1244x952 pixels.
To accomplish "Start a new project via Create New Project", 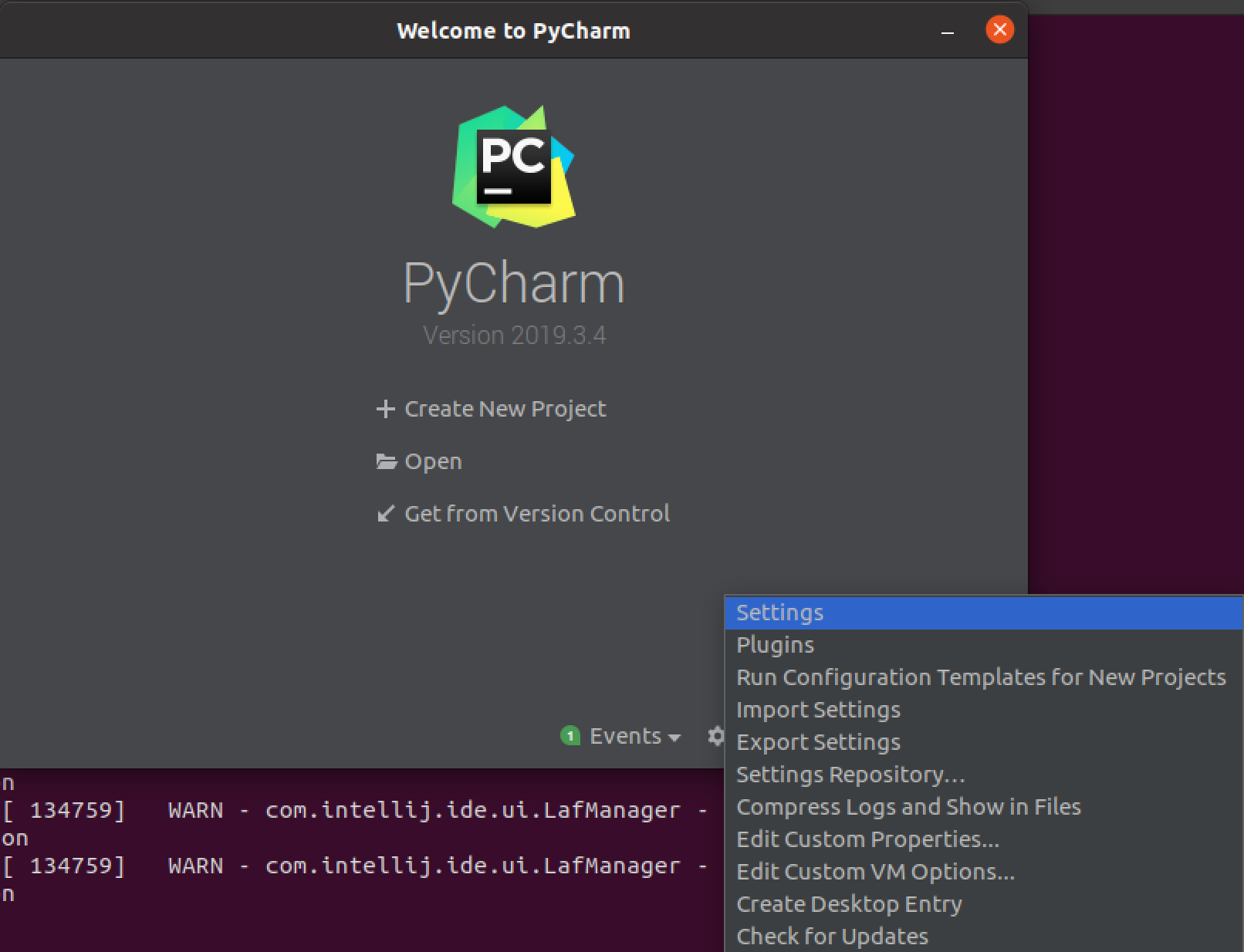I will click(x=504, y=409).
